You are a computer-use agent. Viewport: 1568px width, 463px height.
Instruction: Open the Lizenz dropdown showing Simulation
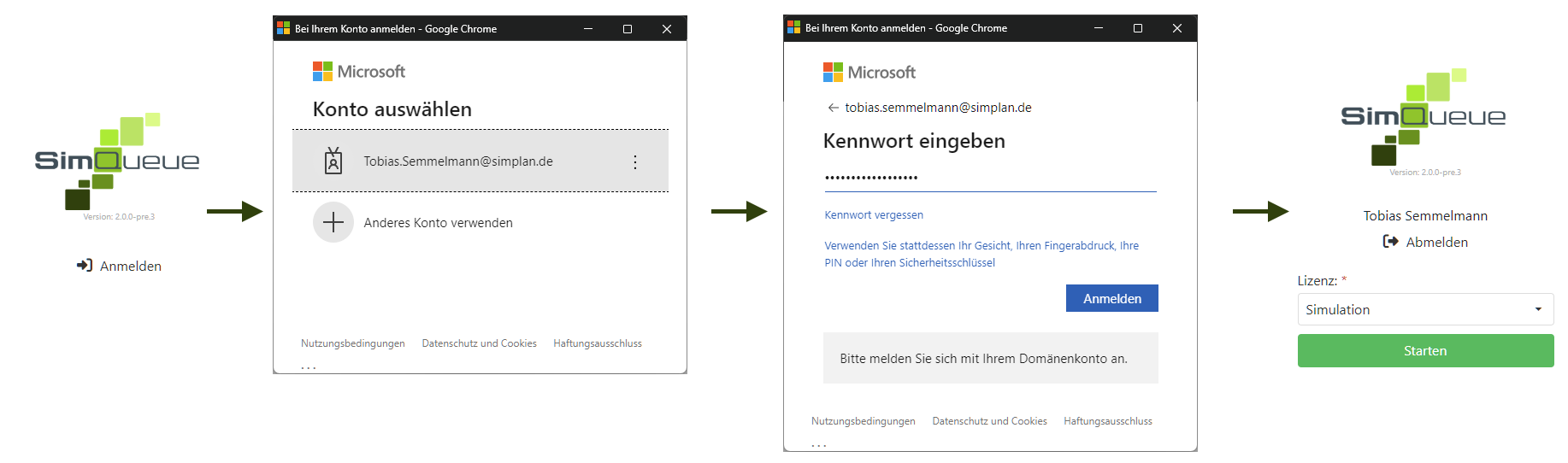coord(1425,309)
